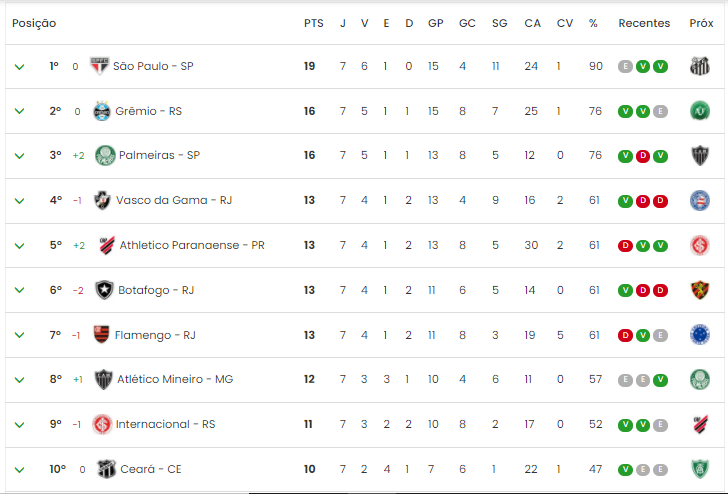
Task: Click the Botafogo star shield crest
Action: 104,290
